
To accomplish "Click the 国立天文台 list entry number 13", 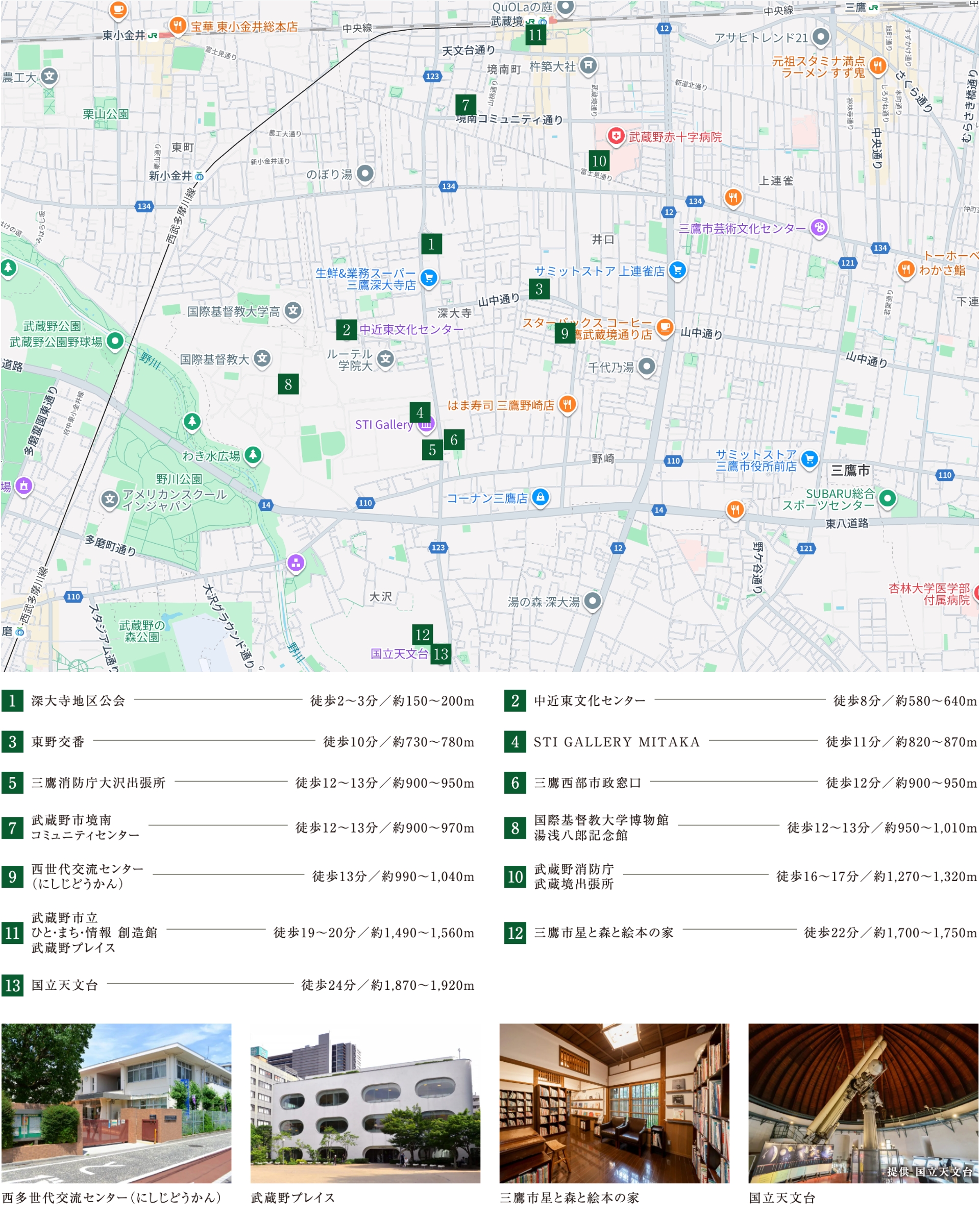I will tap(64, 985).
